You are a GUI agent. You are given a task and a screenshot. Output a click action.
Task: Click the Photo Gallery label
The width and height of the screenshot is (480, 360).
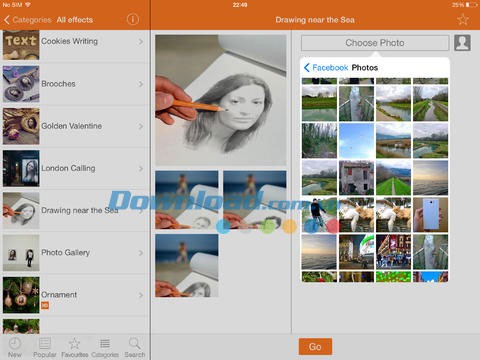tap(66, 253)
